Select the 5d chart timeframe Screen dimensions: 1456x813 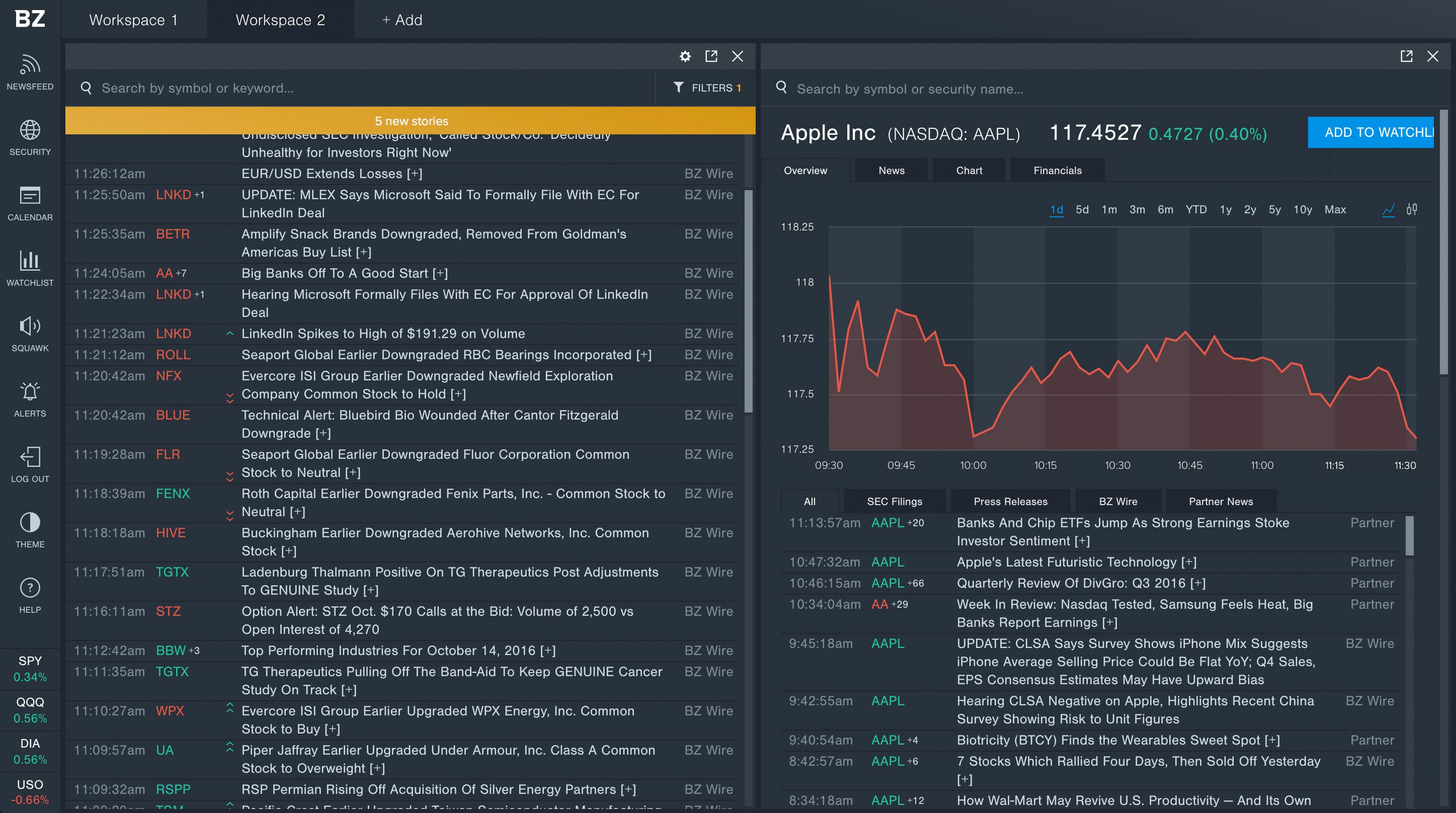click(x=1082, y=209)
